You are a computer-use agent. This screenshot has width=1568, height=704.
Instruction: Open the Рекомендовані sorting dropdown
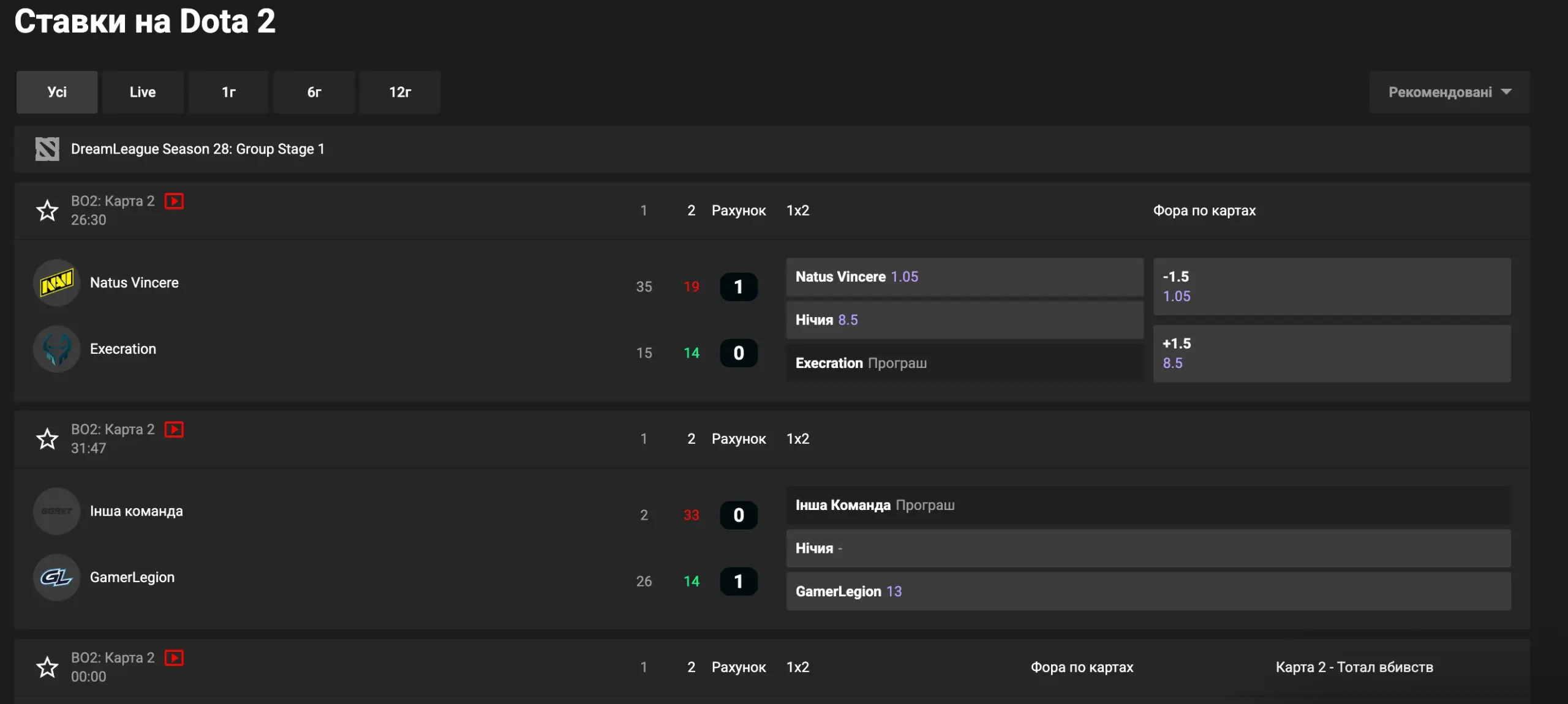[x=1449, y=92]
